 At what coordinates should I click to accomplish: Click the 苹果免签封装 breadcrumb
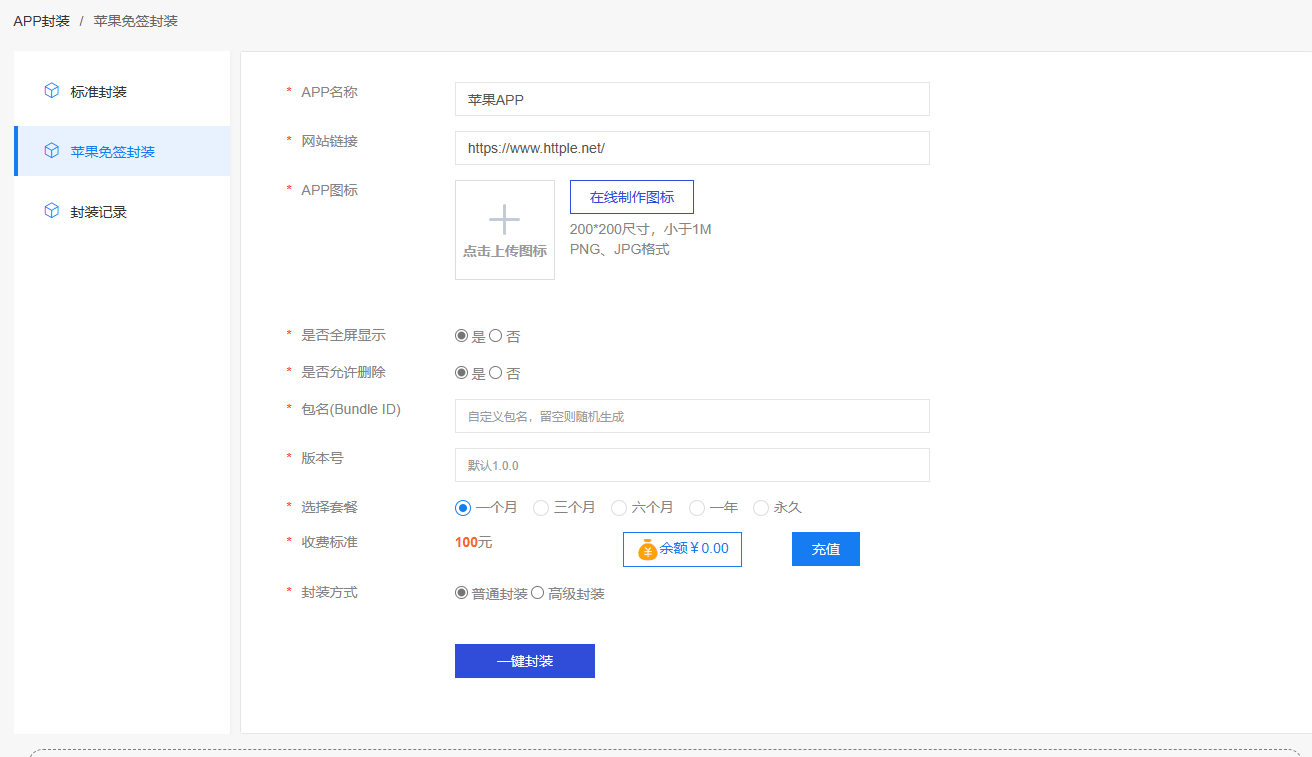pos(136,20)
